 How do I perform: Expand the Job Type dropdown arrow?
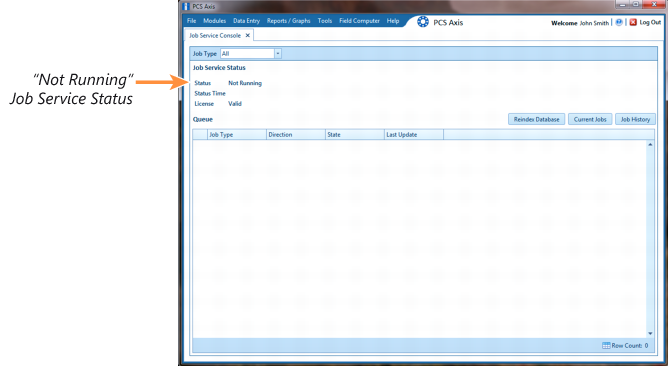pyautogui.click(x=278, y=54)
